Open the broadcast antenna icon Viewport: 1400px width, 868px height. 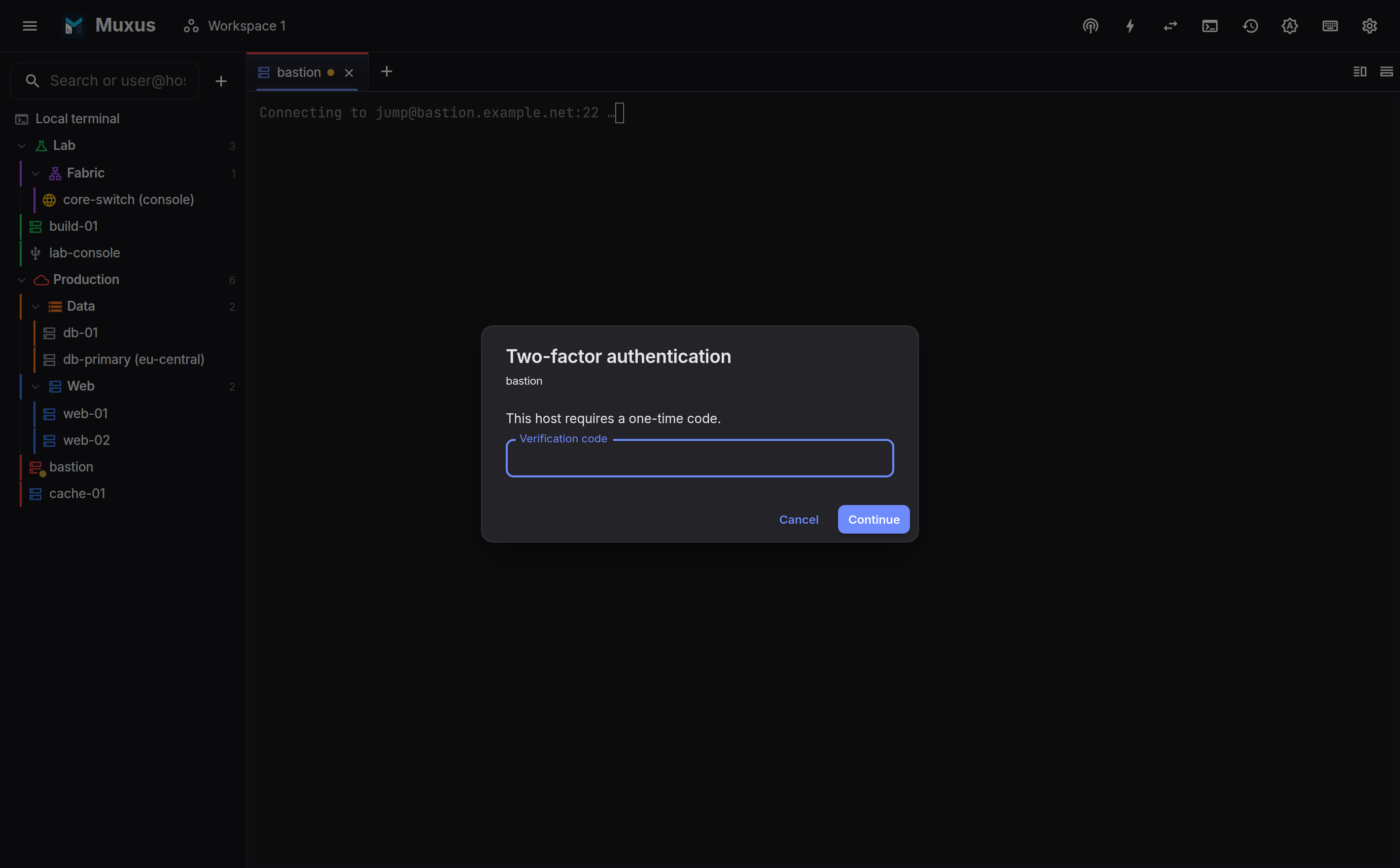[x=1090, y=26]
